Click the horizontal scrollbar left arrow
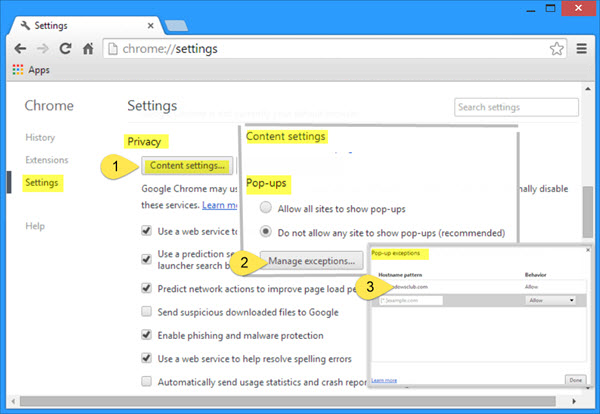This screenshot has height=414, width=600. tap(13, 401)
